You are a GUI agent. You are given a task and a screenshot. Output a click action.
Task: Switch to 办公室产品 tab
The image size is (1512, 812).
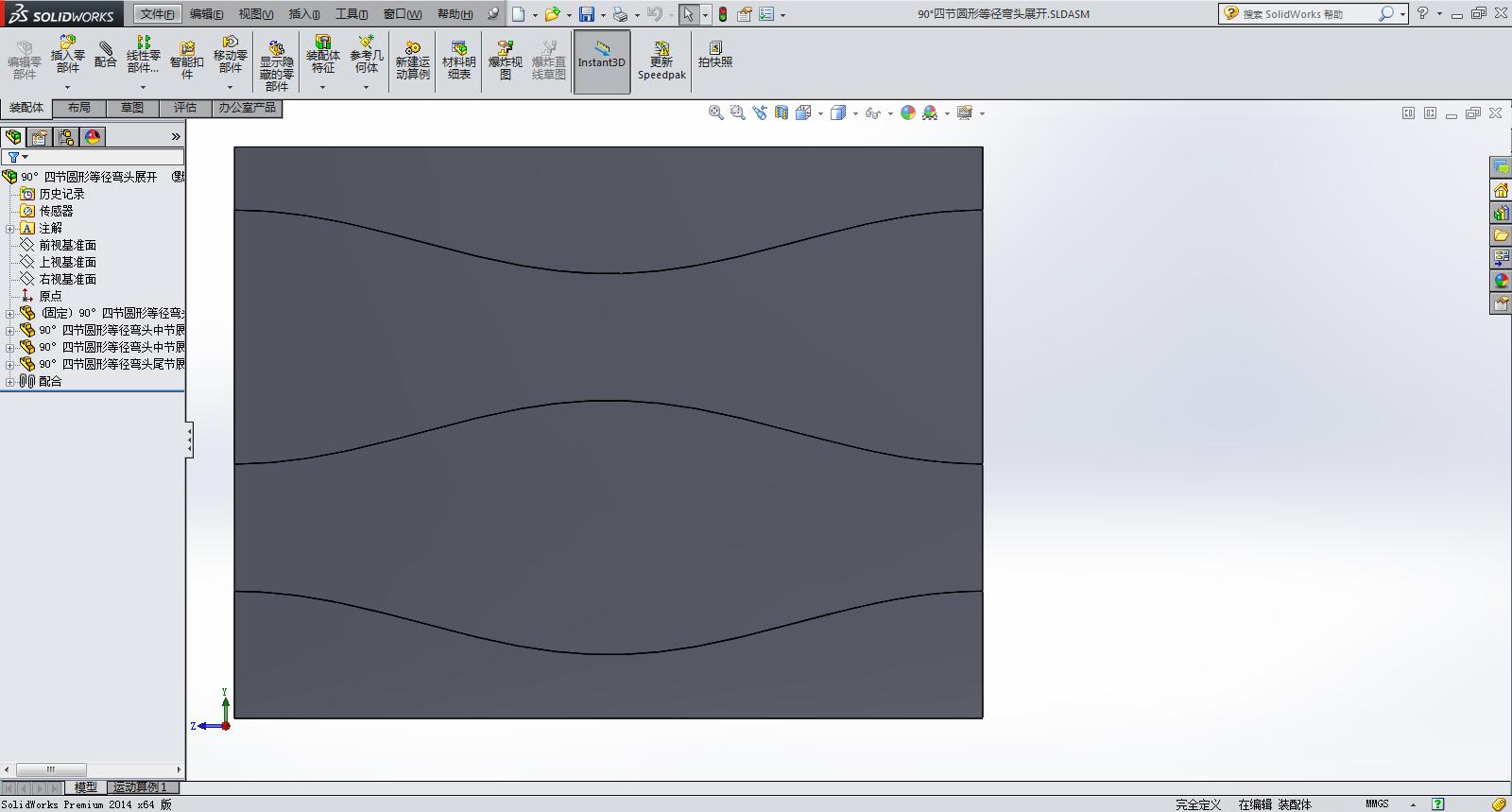click(248, 108)
